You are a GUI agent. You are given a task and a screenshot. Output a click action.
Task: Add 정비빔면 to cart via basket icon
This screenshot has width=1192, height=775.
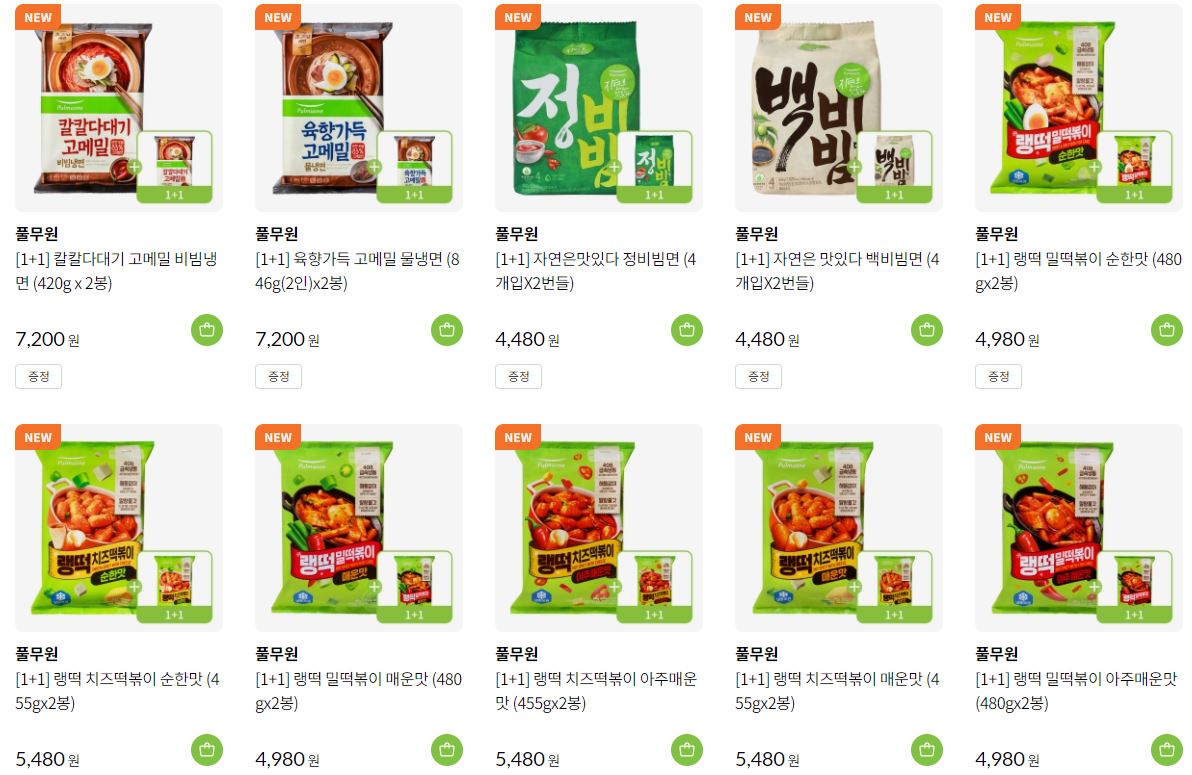(687, 330)
